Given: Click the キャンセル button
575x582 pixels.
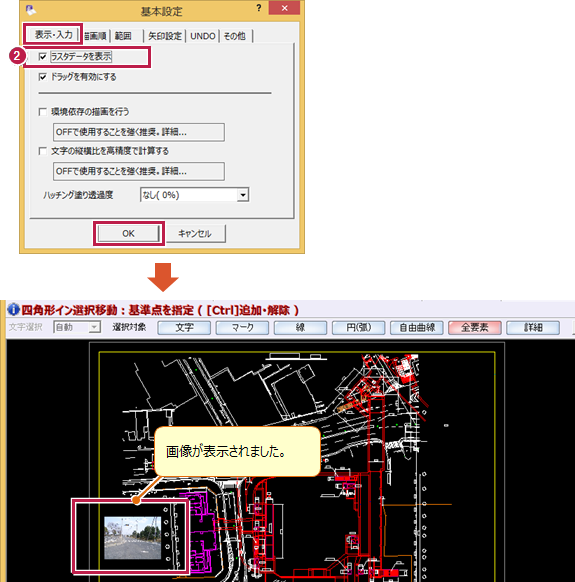Looking at the screenshot, I should tap(195, 233).
